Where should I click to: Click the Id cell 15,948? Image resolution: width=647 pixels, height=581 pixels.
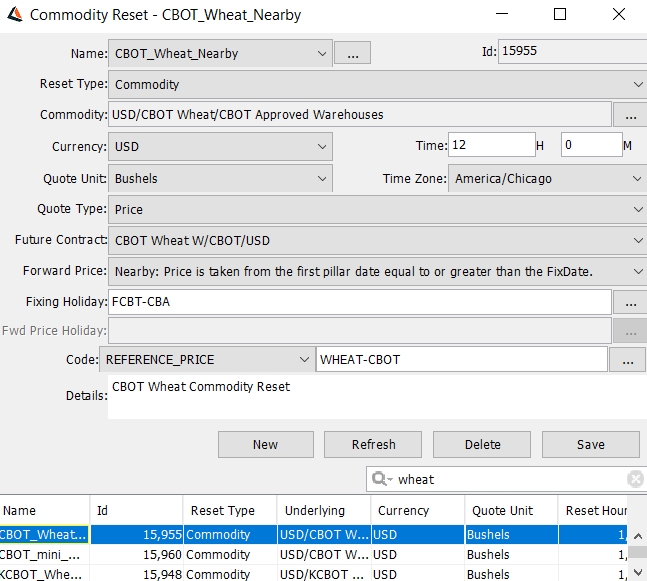(136, 574)
